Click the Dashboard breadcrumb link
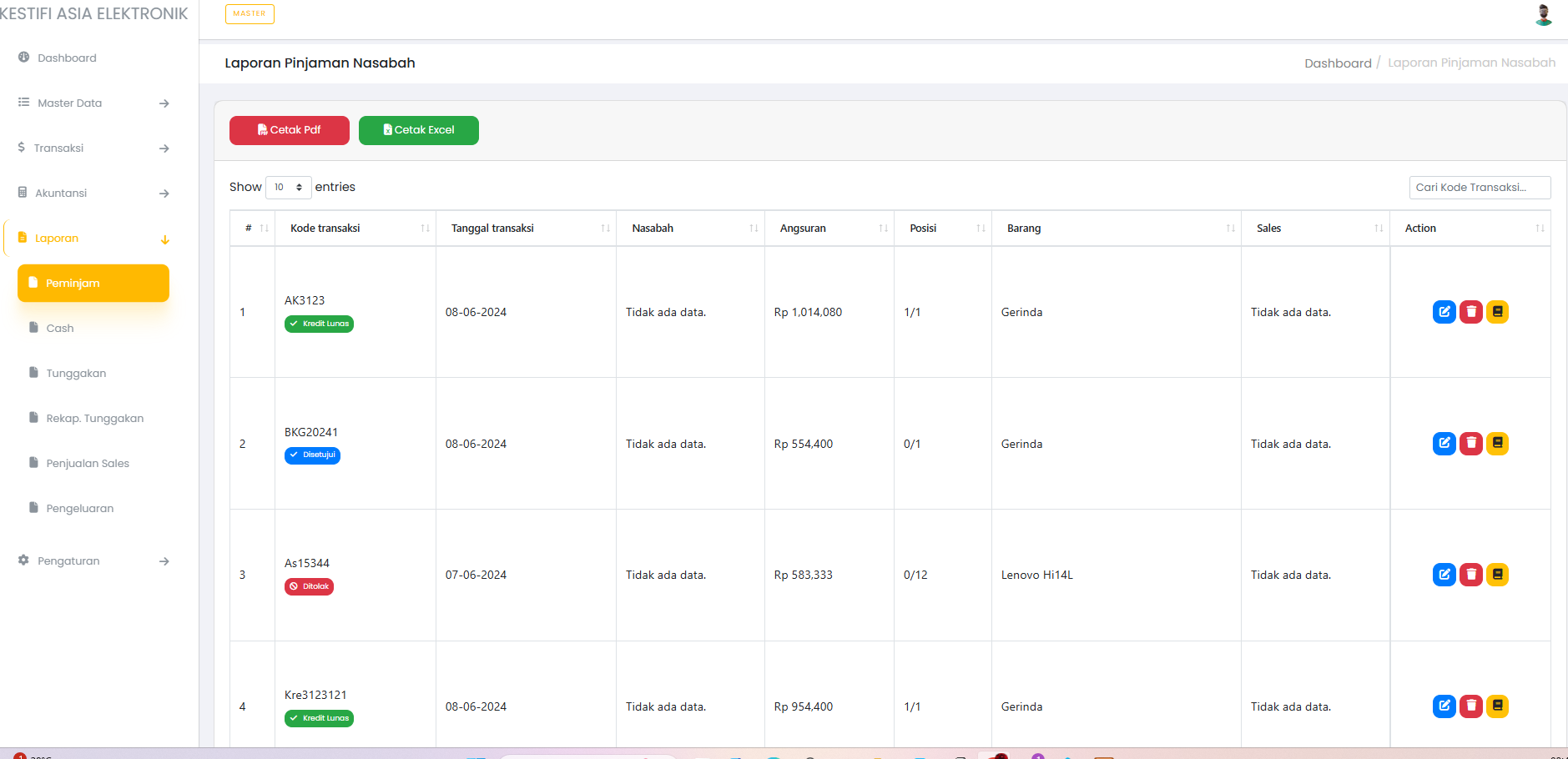Viewport: 1568px width, 759px height. pyautogui.click(x=1337, y=63)
